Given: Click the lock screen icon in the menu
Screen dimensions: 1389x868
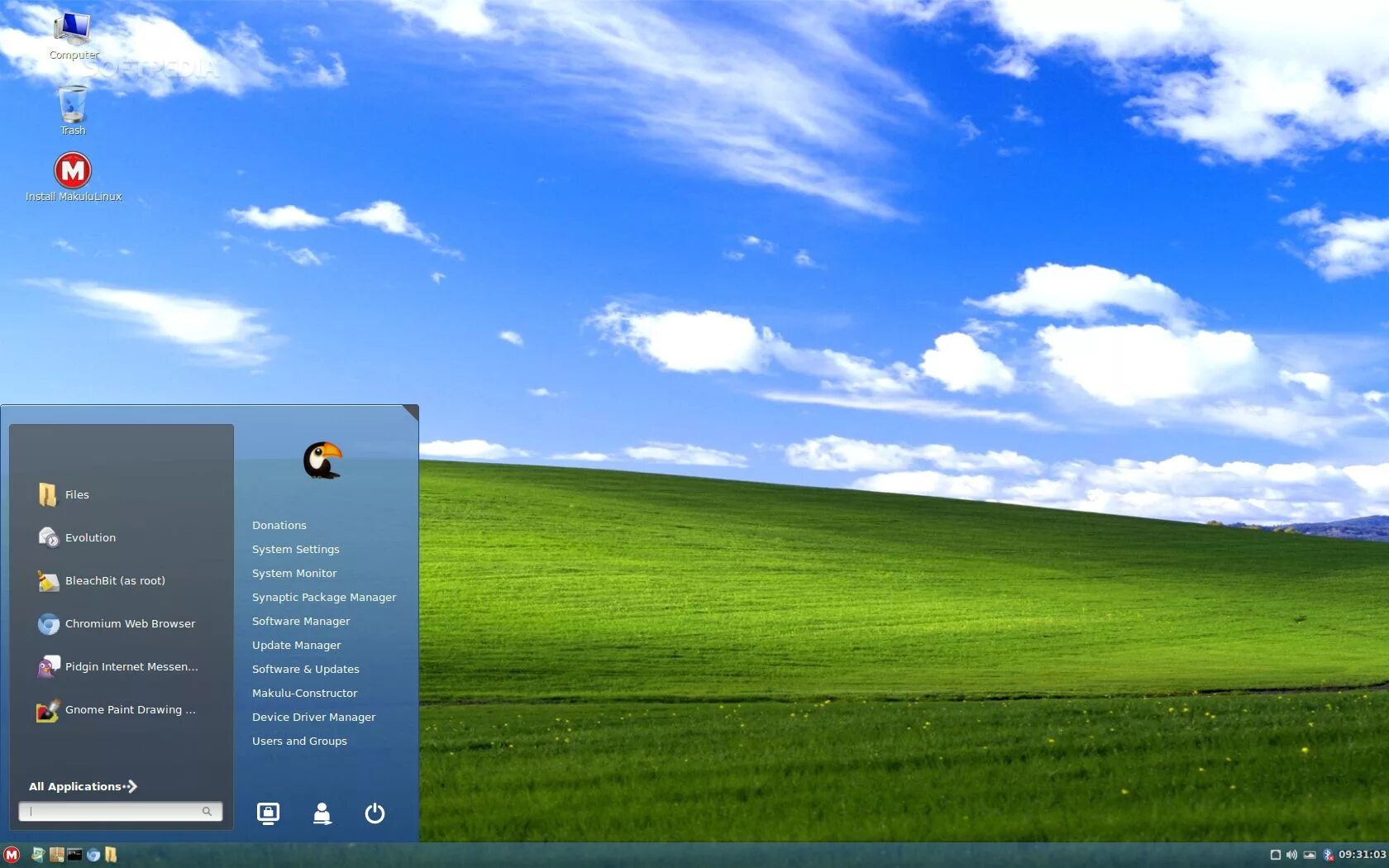Looking at the screenshot, I should click(x=268, y=813).
